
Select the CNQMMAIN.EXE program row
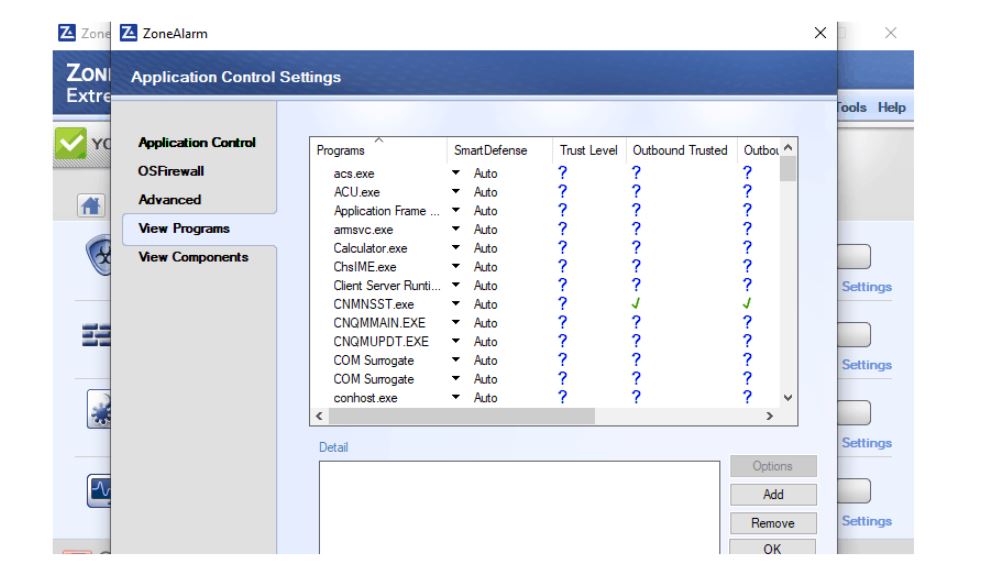tap(545, 323)
